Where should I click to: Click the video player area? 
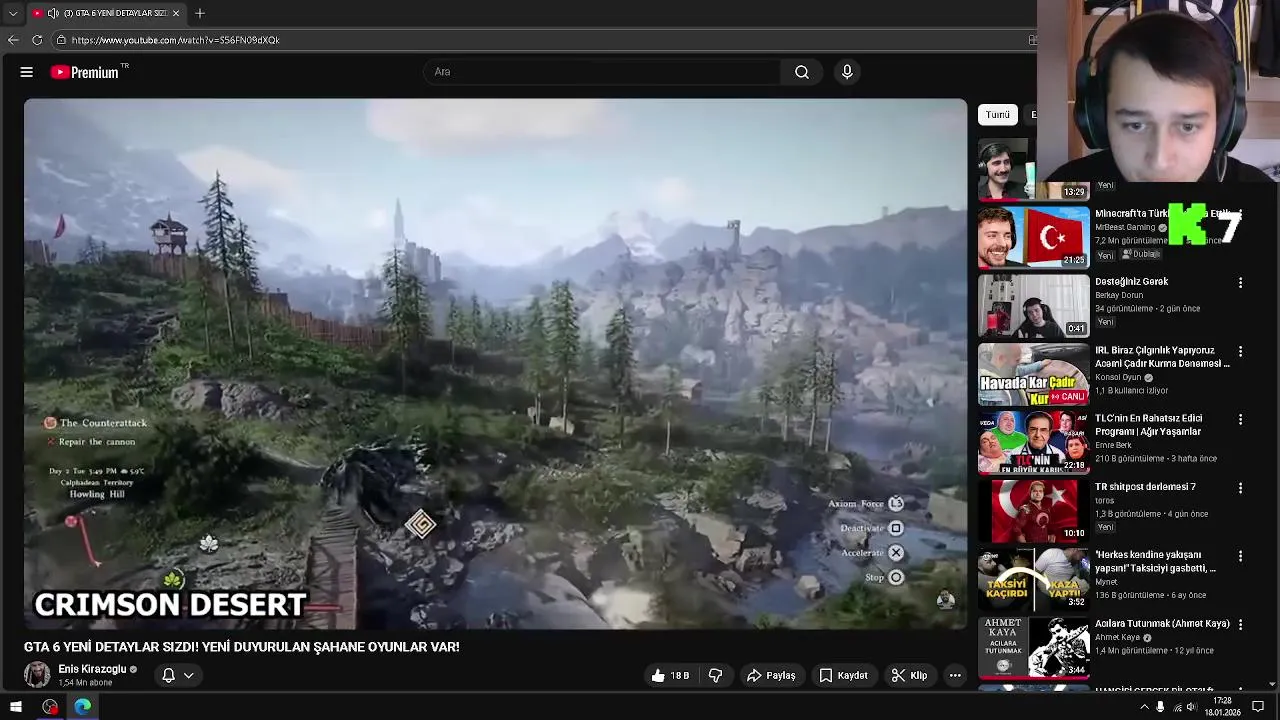click(495, 364)
